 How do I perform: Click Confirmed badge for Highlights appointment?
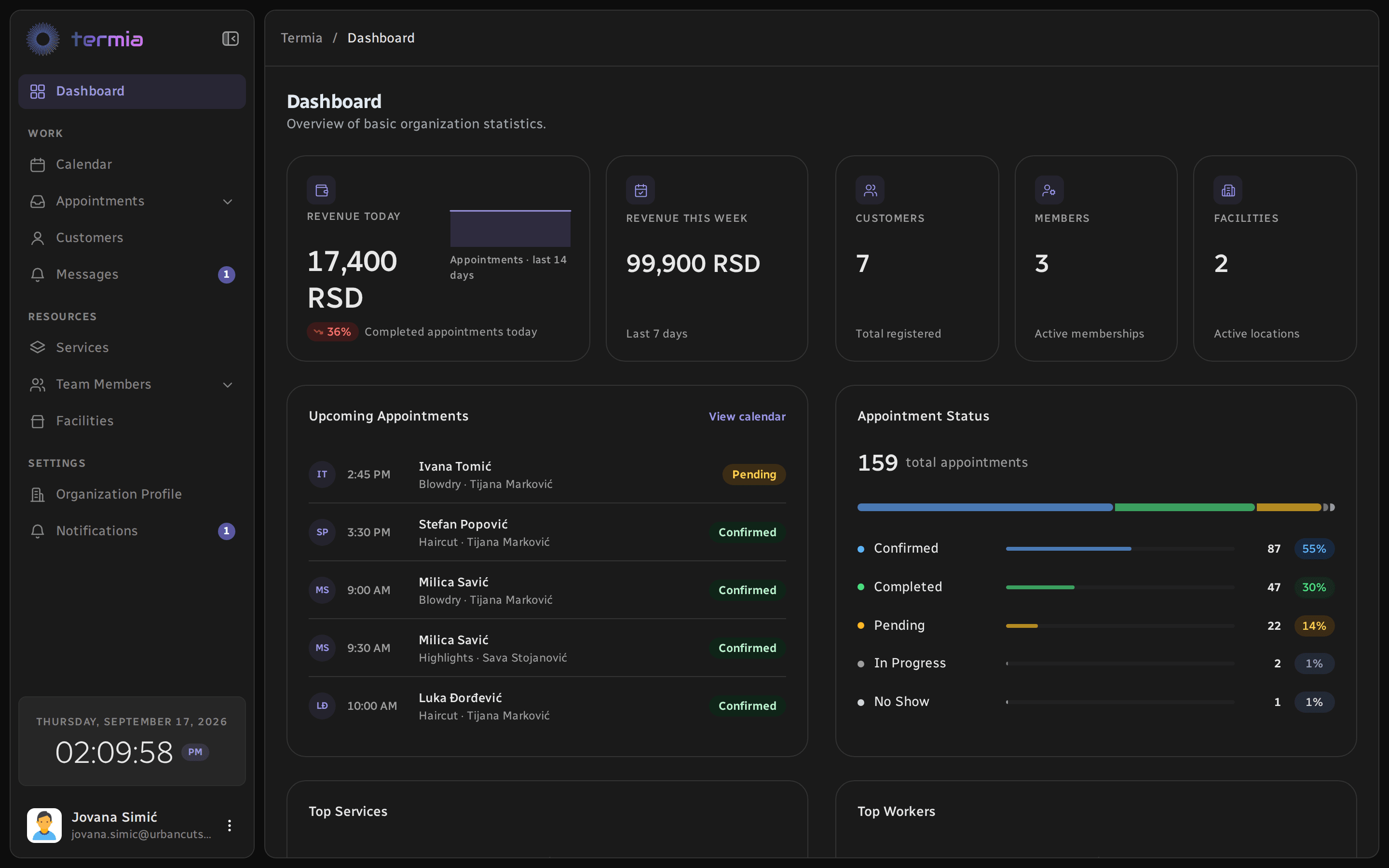pyautogui.click(x=747, y=648)
